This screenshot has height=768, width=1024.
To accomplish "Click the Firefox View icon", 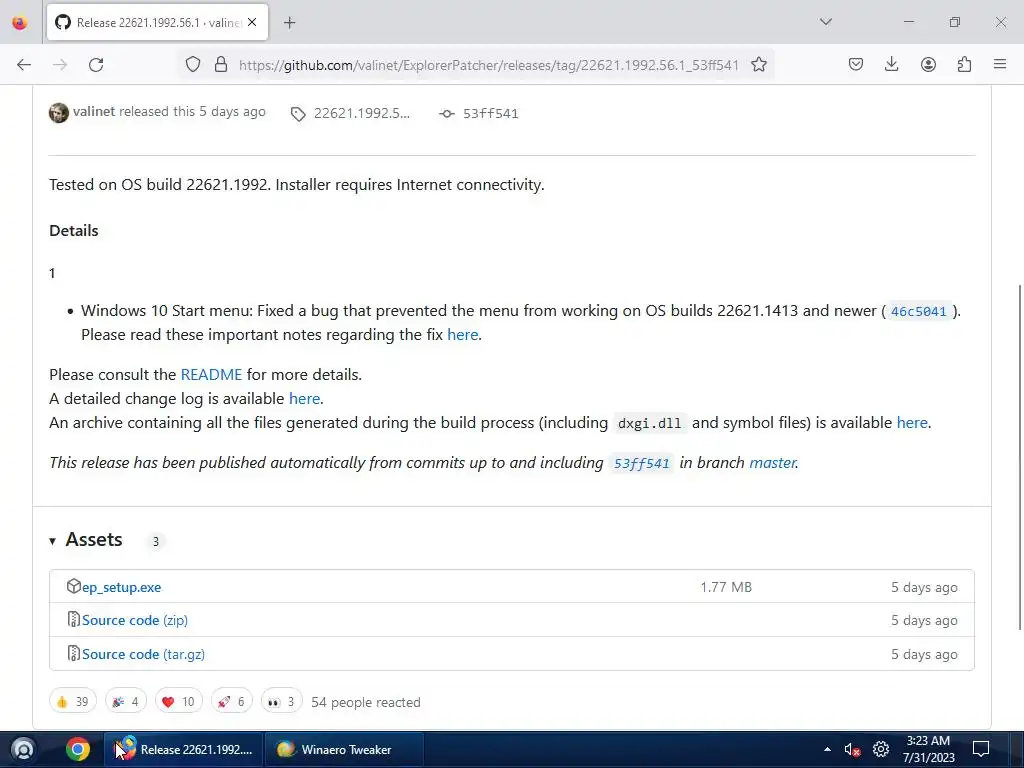I will pyautogui.click(x=20, y=23).
